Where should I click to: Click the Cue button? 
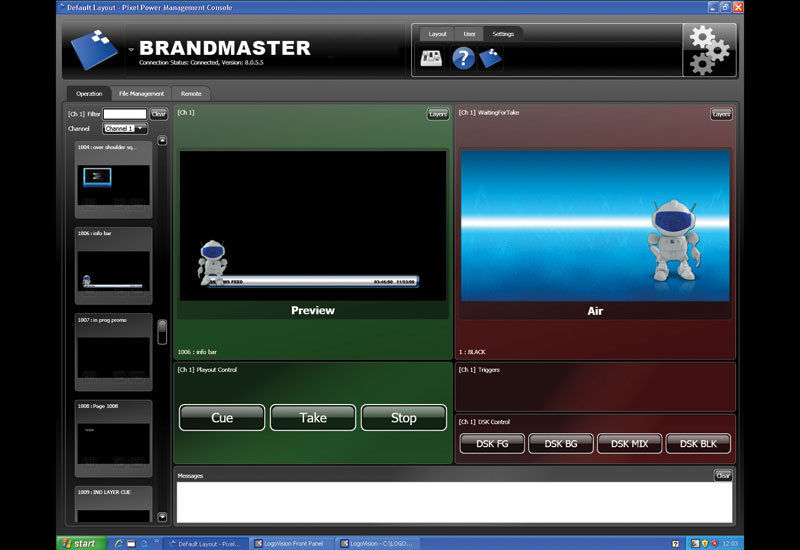point(222,417)
